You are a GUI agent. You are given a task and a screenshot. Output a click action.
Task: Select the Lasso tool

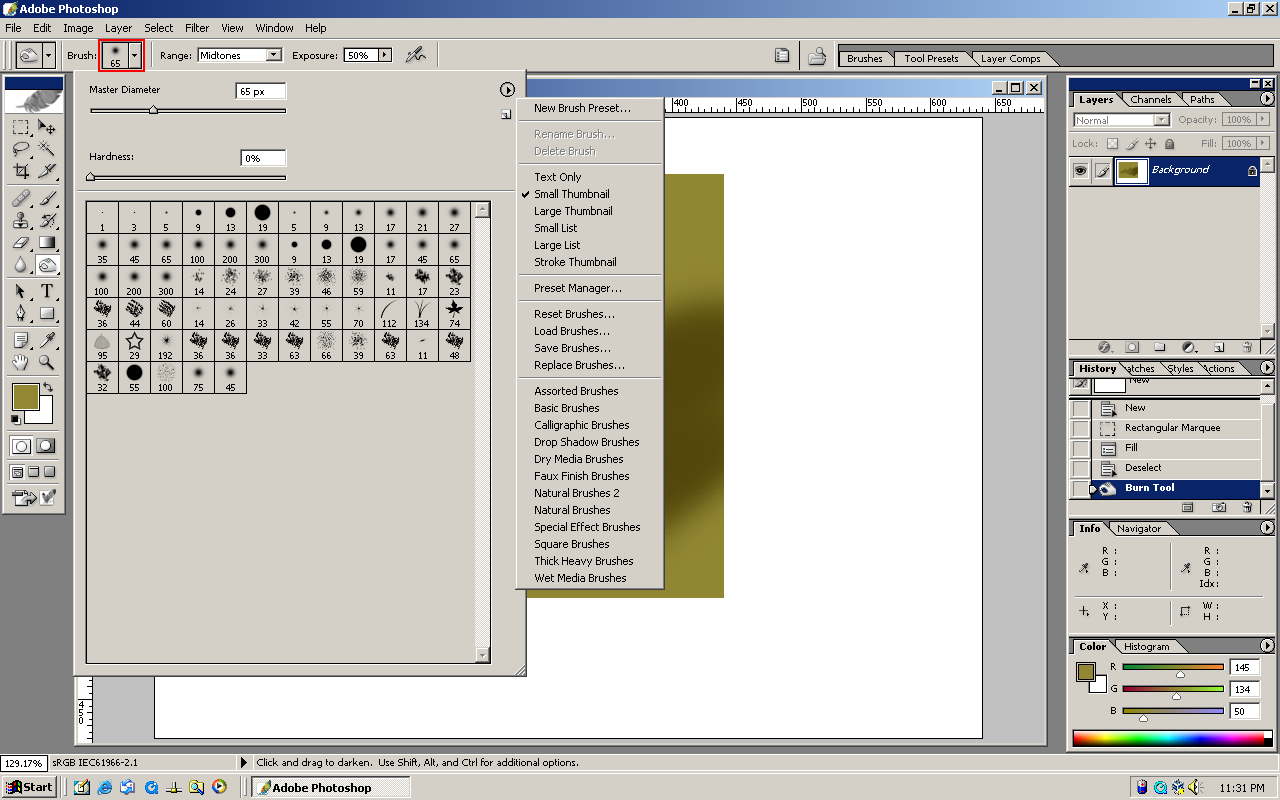click(21, 149)
